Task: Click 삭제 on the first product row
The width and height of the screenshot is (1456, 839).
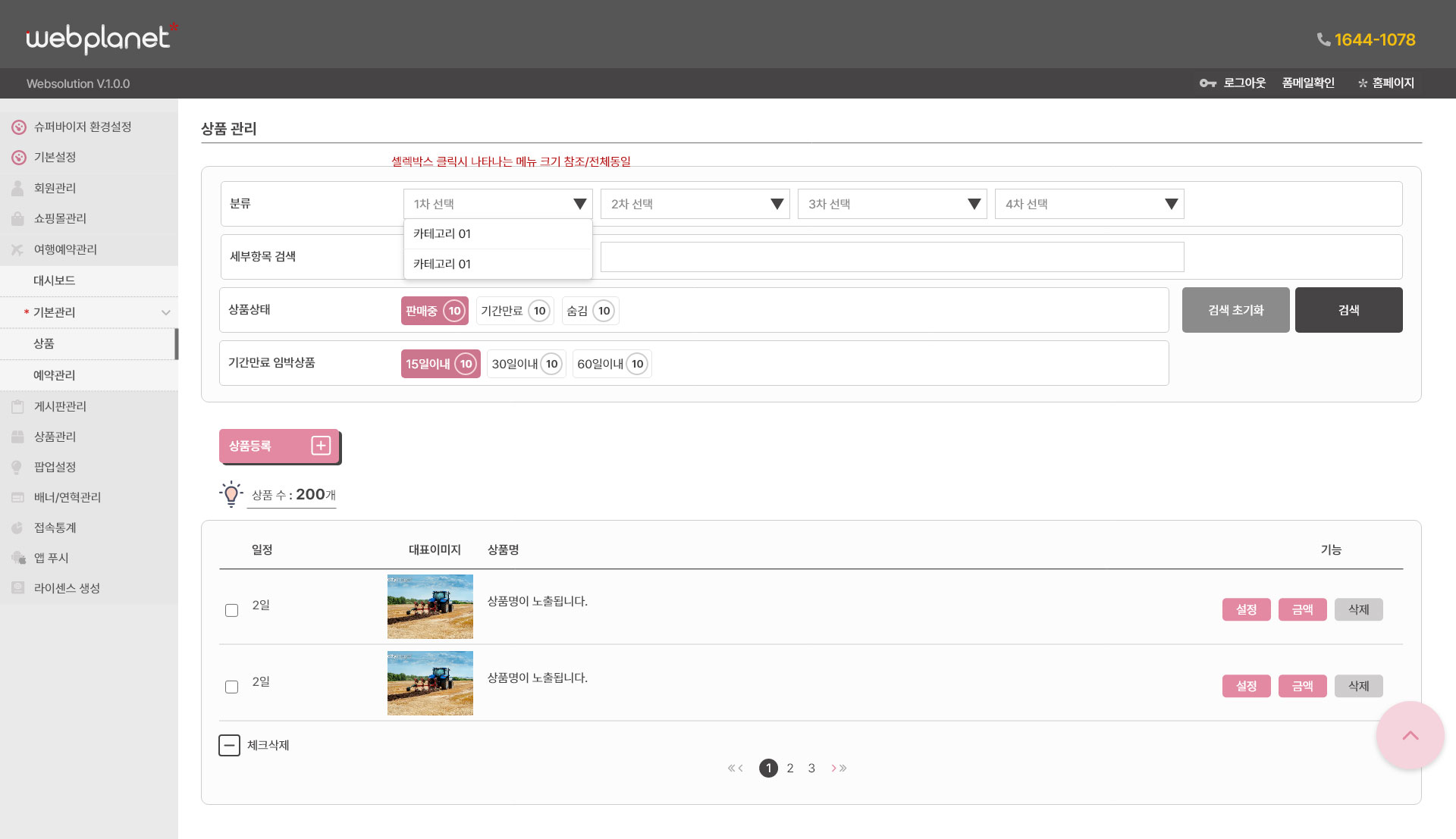Action: (x=1358, y=609)
